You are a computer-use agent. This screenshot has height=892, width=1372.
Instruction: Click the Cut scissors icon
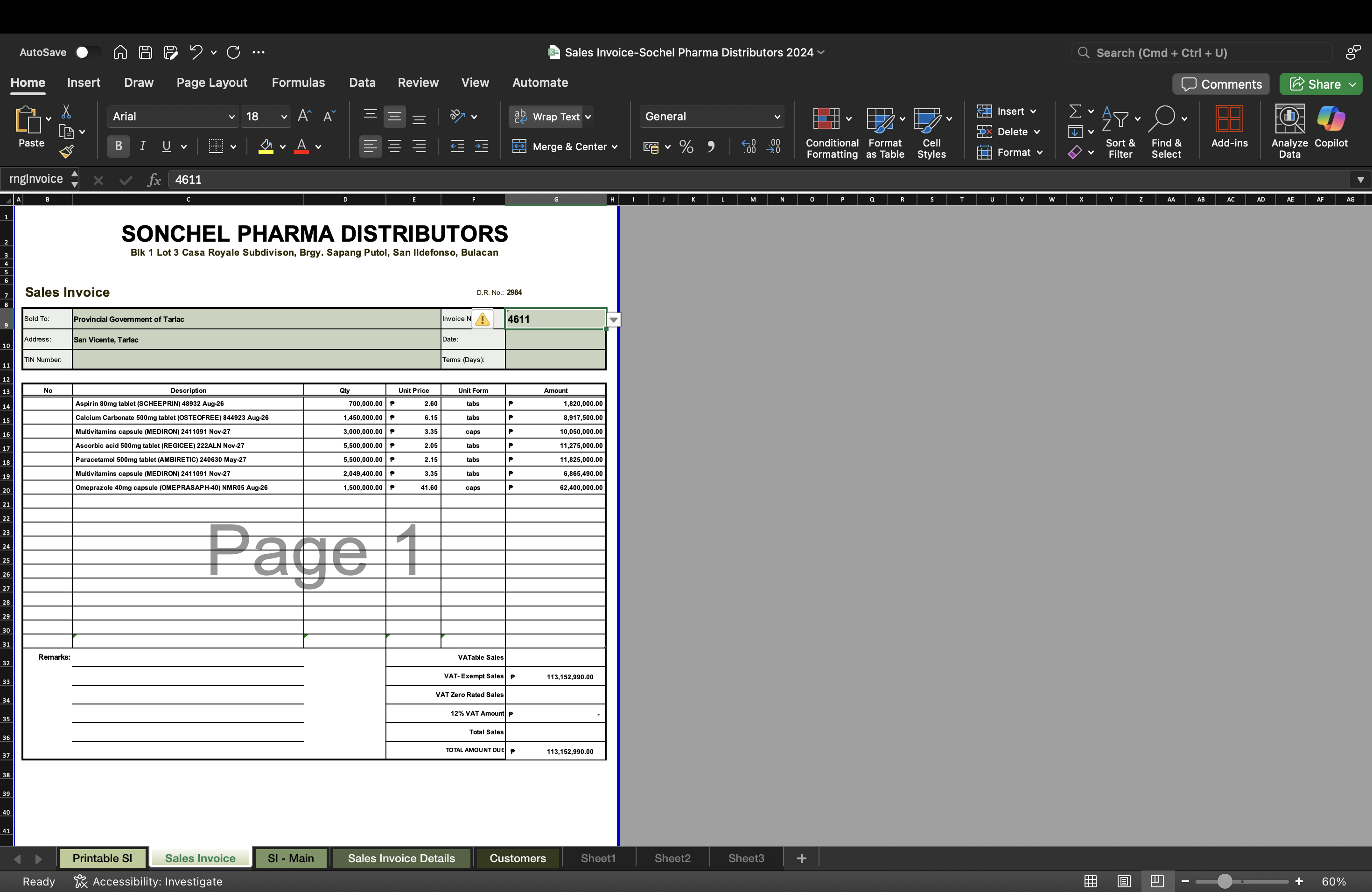click(66, 111)
